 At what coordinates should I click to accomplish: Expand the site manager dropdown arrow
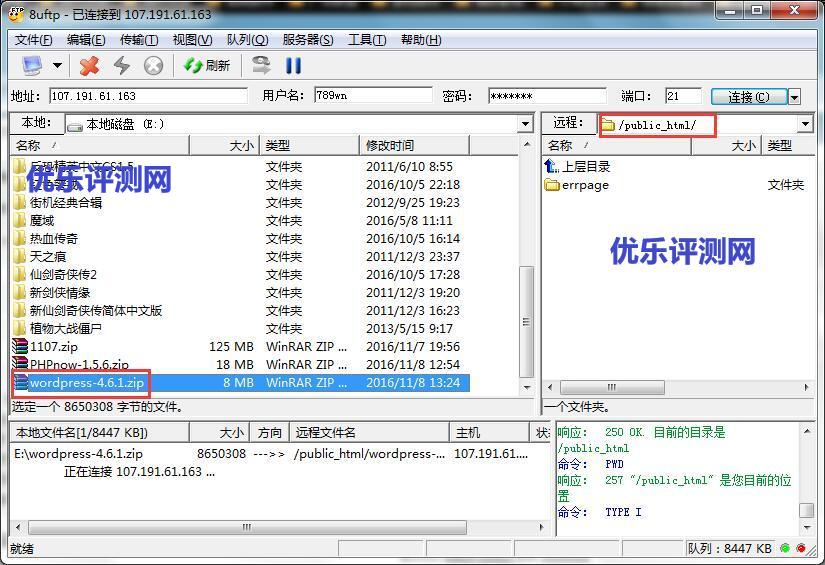point(57,66)
